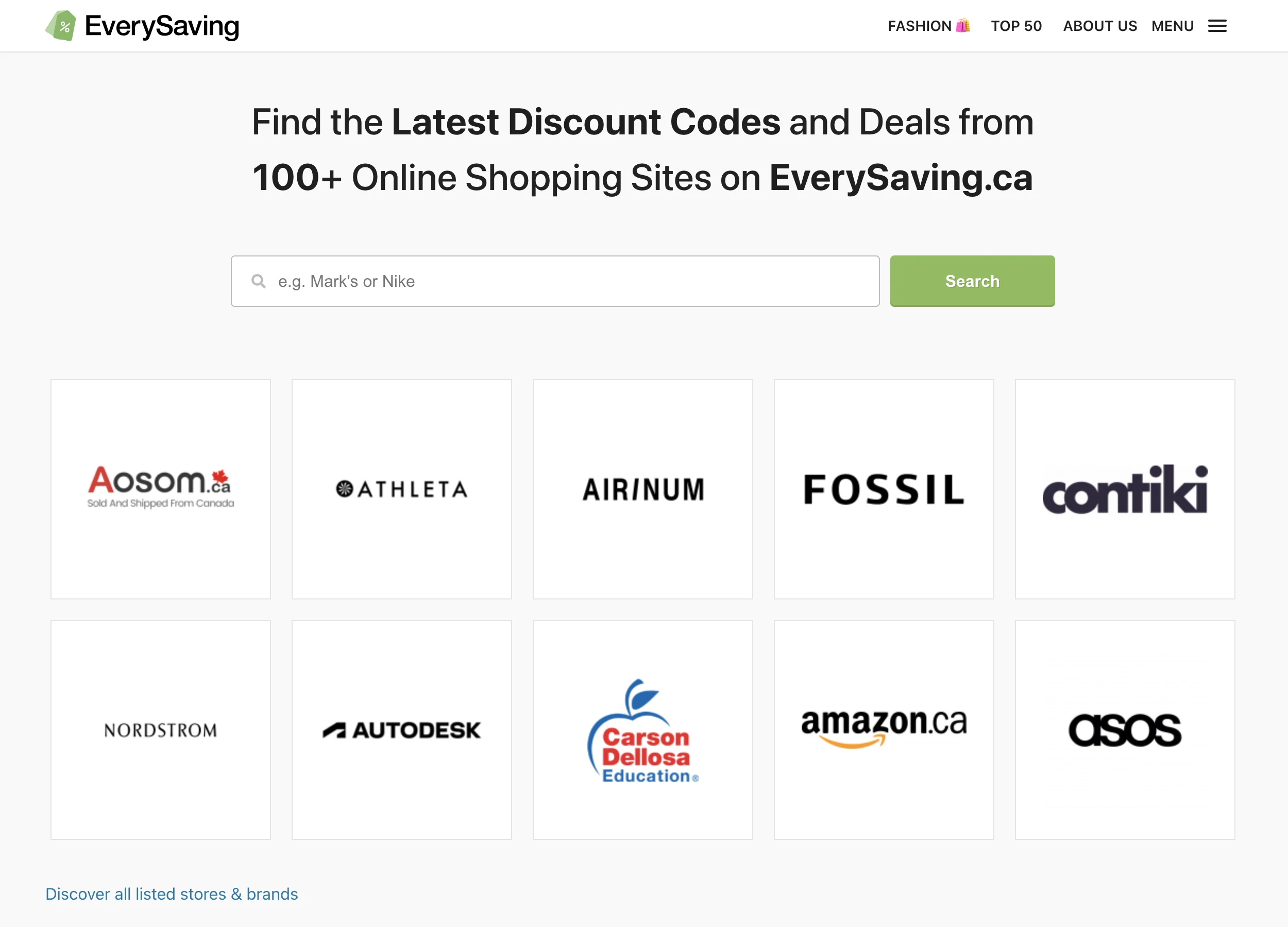Click the Carson Dellosa Education tile

[642, 731]
